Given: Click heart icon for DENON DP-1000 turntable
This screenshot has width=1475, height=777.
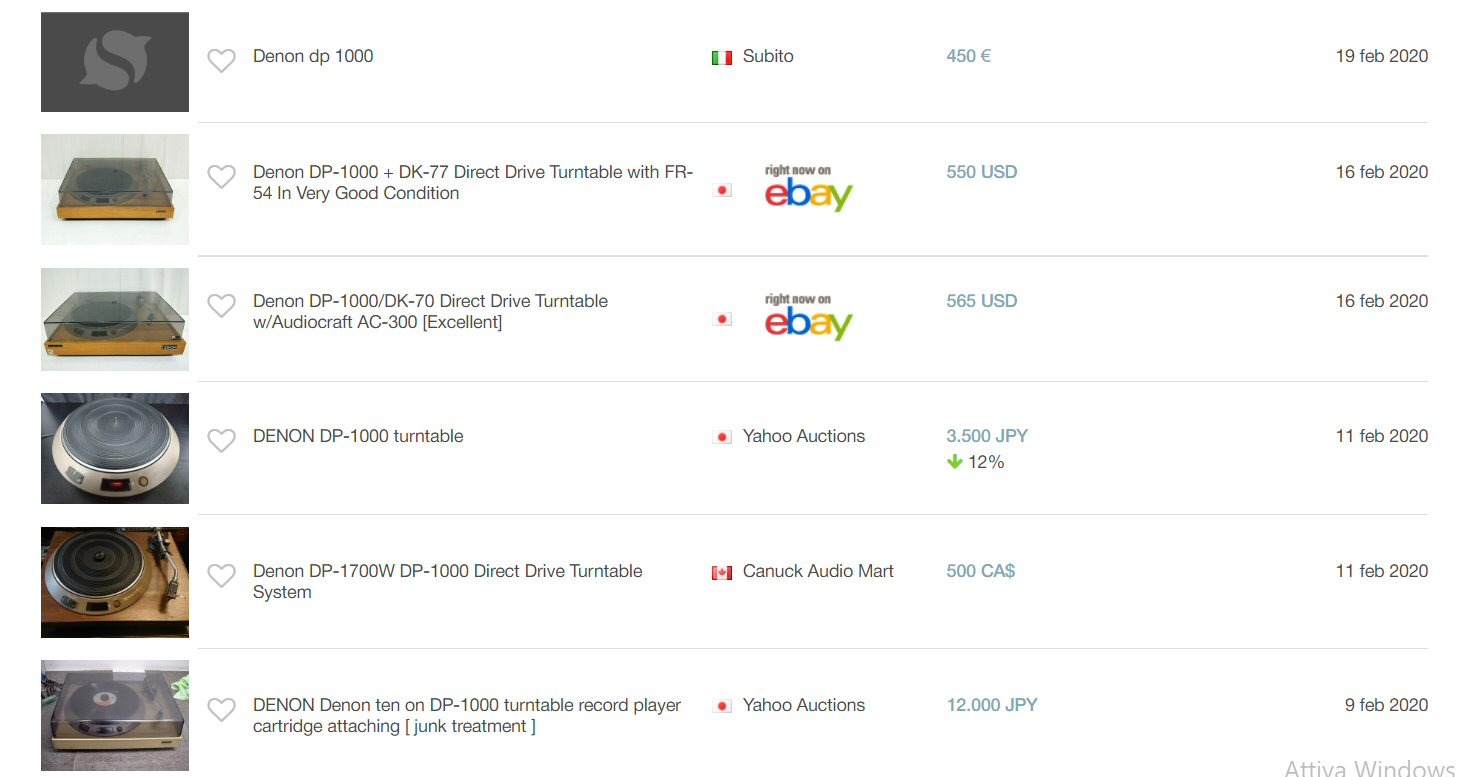Looking at the screenshot, I should click(x=221, y=441).
